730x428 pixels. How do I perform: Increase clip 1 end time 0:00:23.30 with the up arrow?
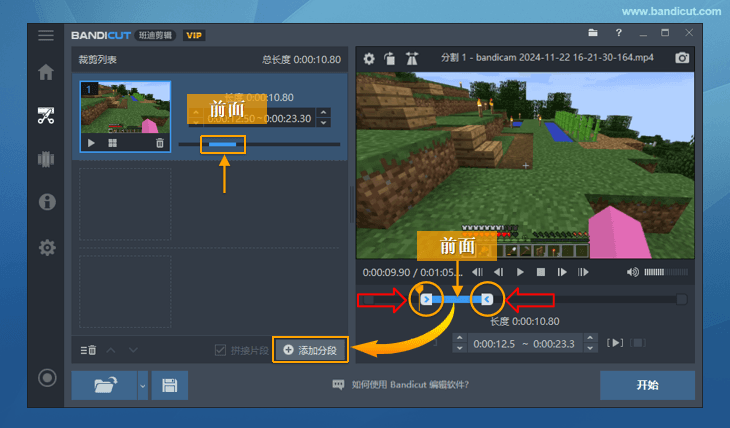coord(324,112)
